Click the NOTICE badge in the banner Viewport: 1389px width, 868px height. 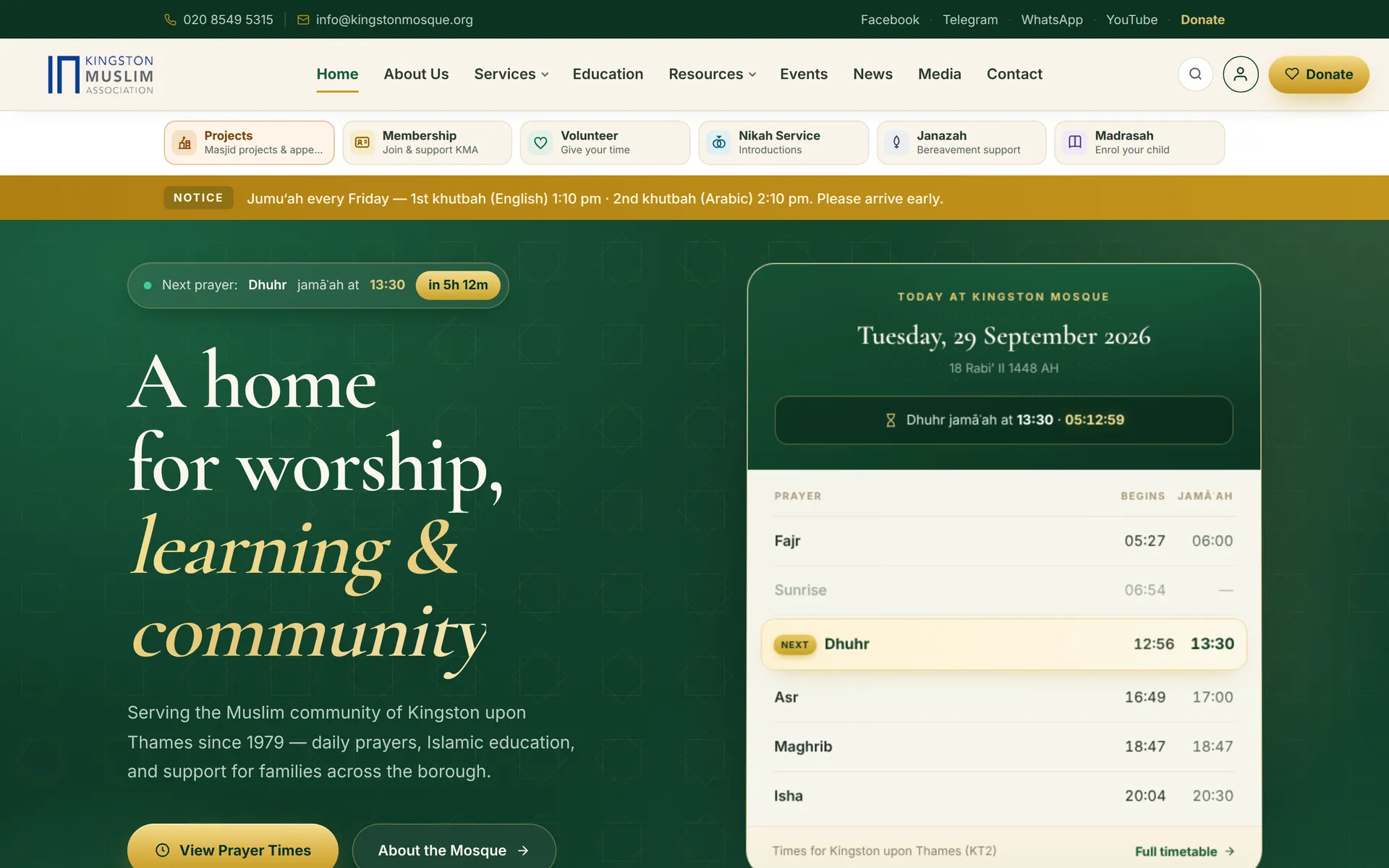click(198, 197)
